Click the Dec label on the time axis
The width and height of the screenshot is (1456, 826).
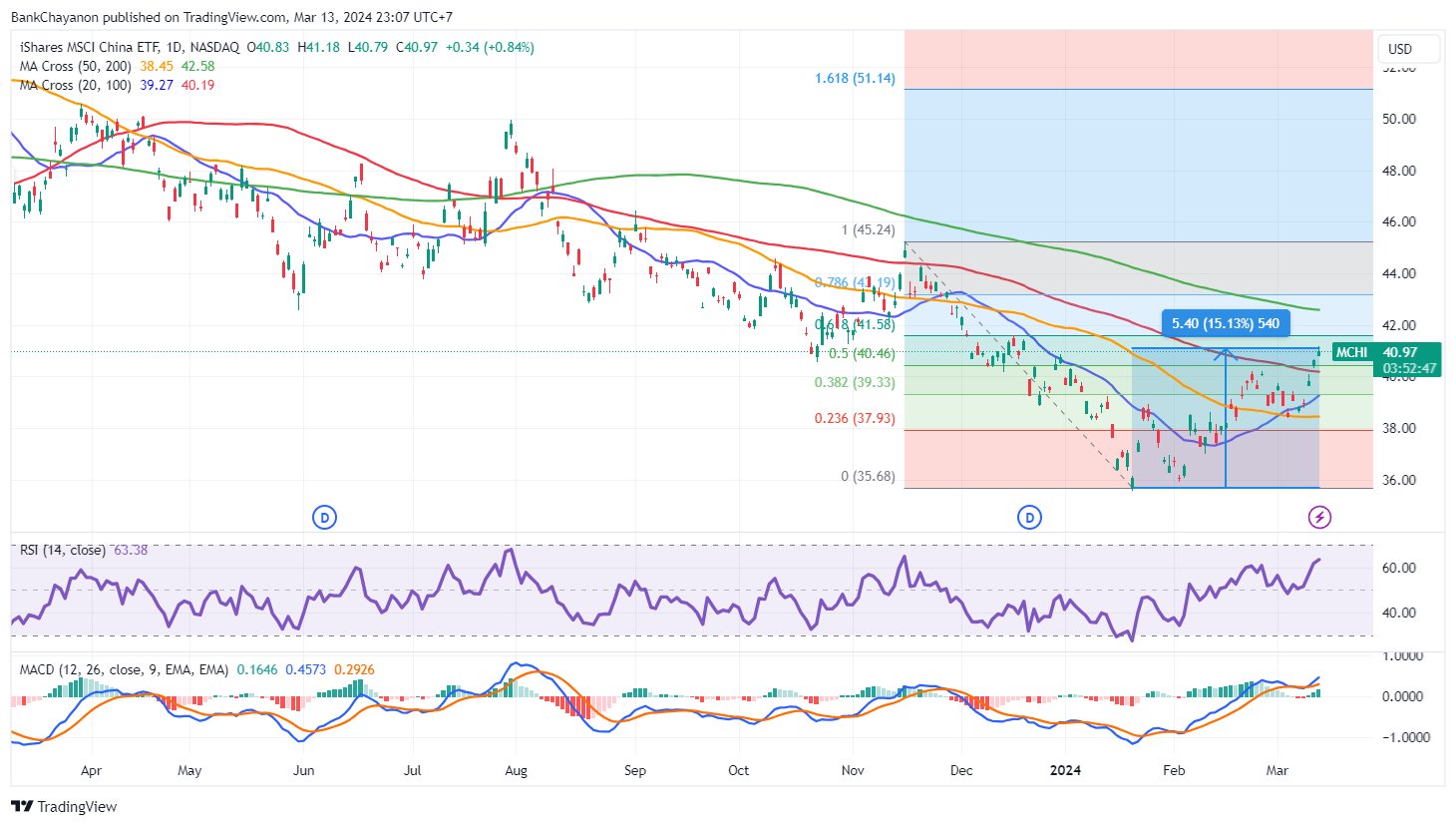point(960,770)
